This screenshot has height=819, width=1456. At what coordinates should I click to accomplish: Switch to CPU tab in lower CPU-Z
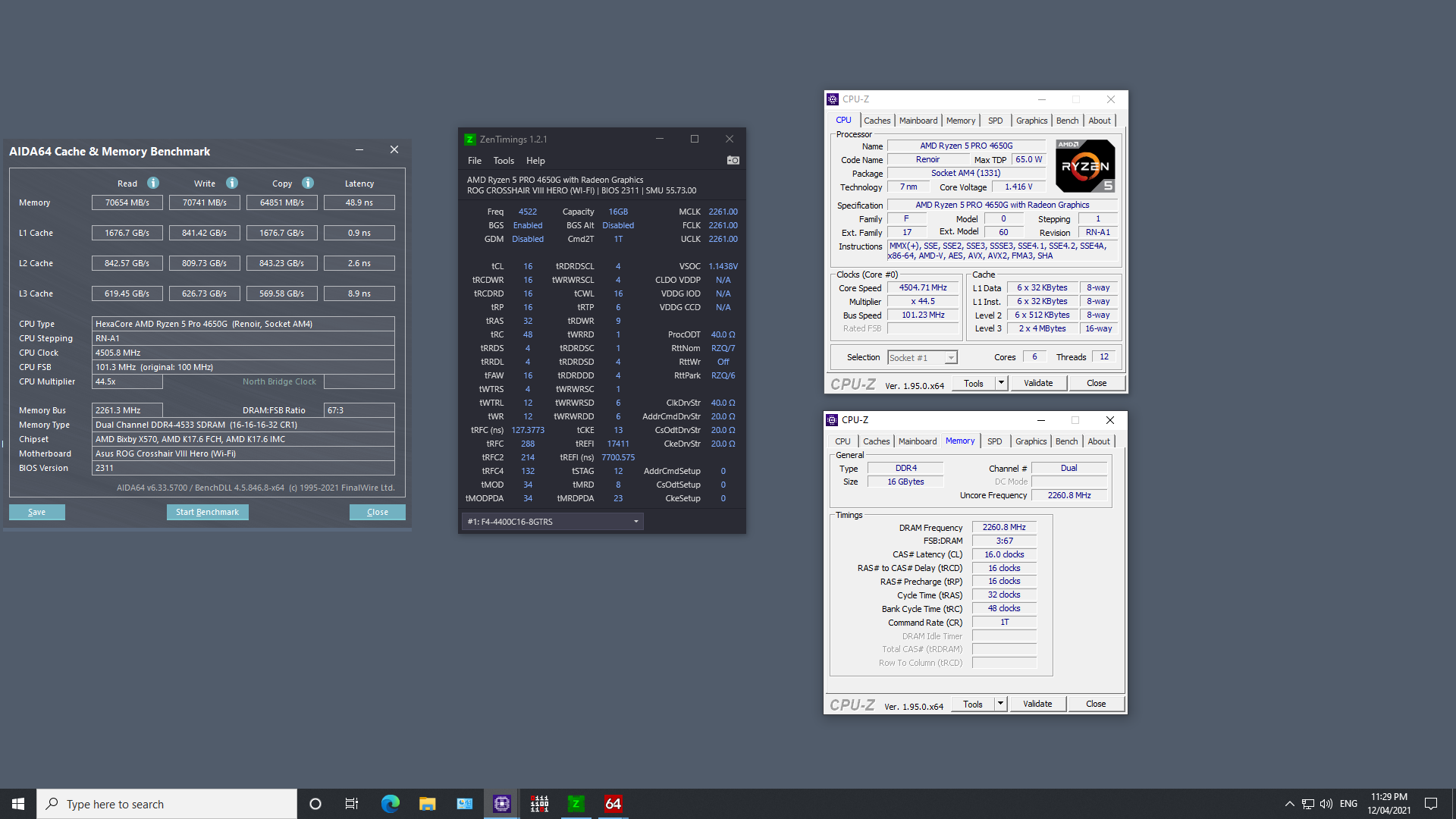843,441
